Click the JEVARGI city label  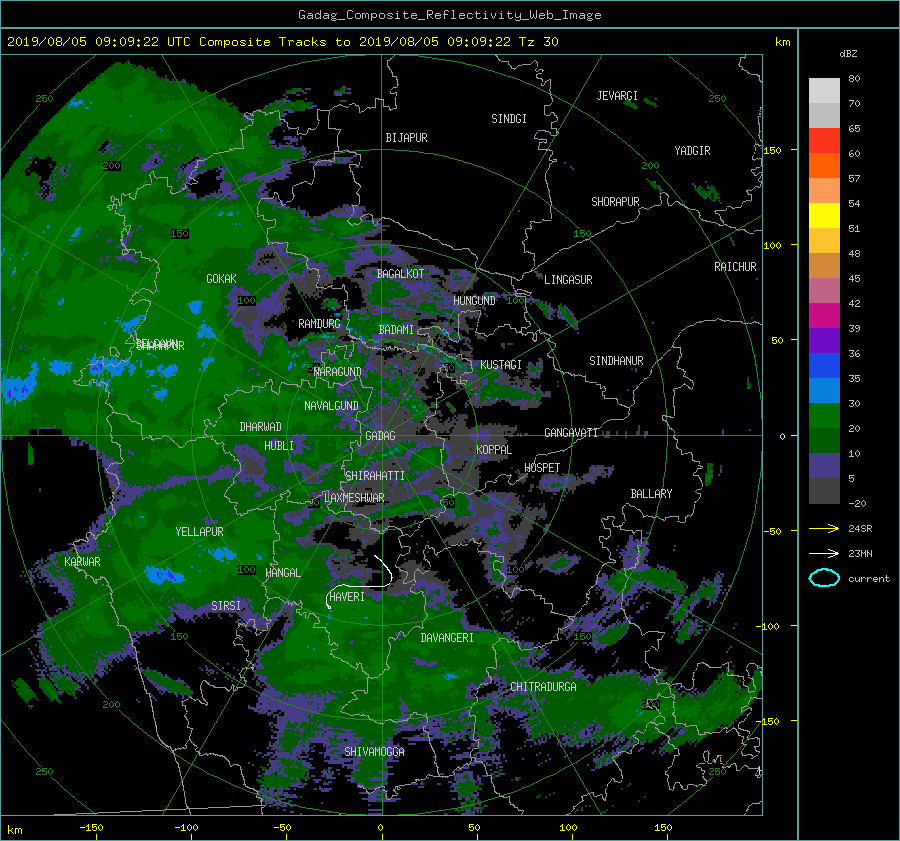coord(617,96)
